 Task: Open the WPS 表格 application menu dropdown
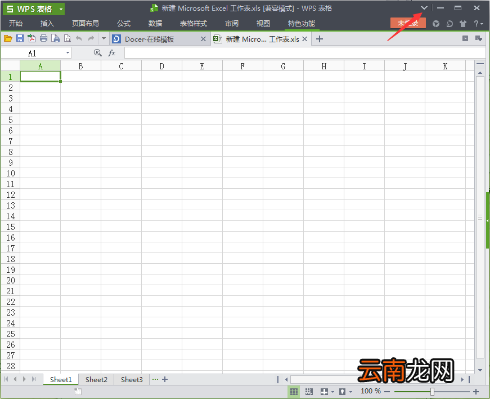[61, 9]
